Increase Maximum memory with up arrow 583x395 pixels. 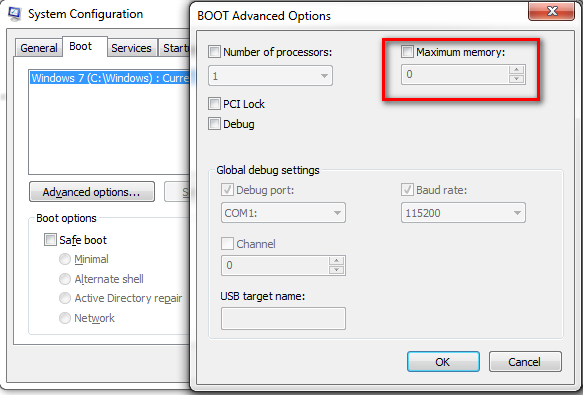(516, 70)
